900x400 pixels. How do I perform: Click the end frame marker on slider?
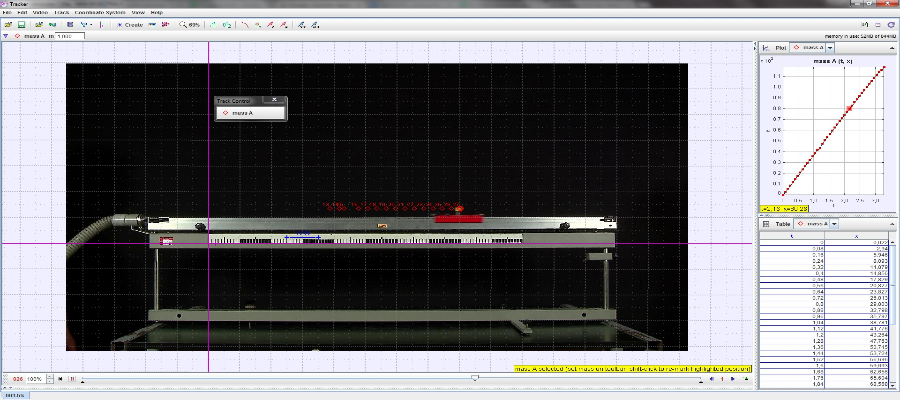[x=701, y=382]
